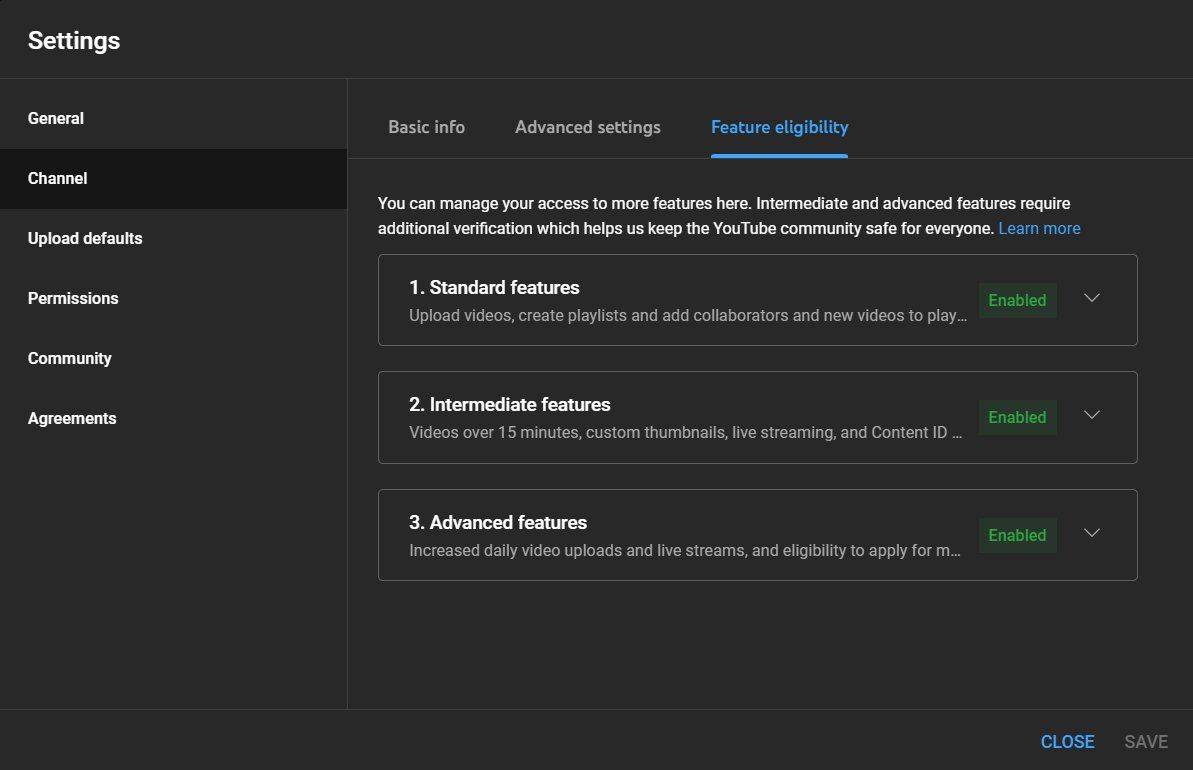Click the Learn more link

(1039, 228)
